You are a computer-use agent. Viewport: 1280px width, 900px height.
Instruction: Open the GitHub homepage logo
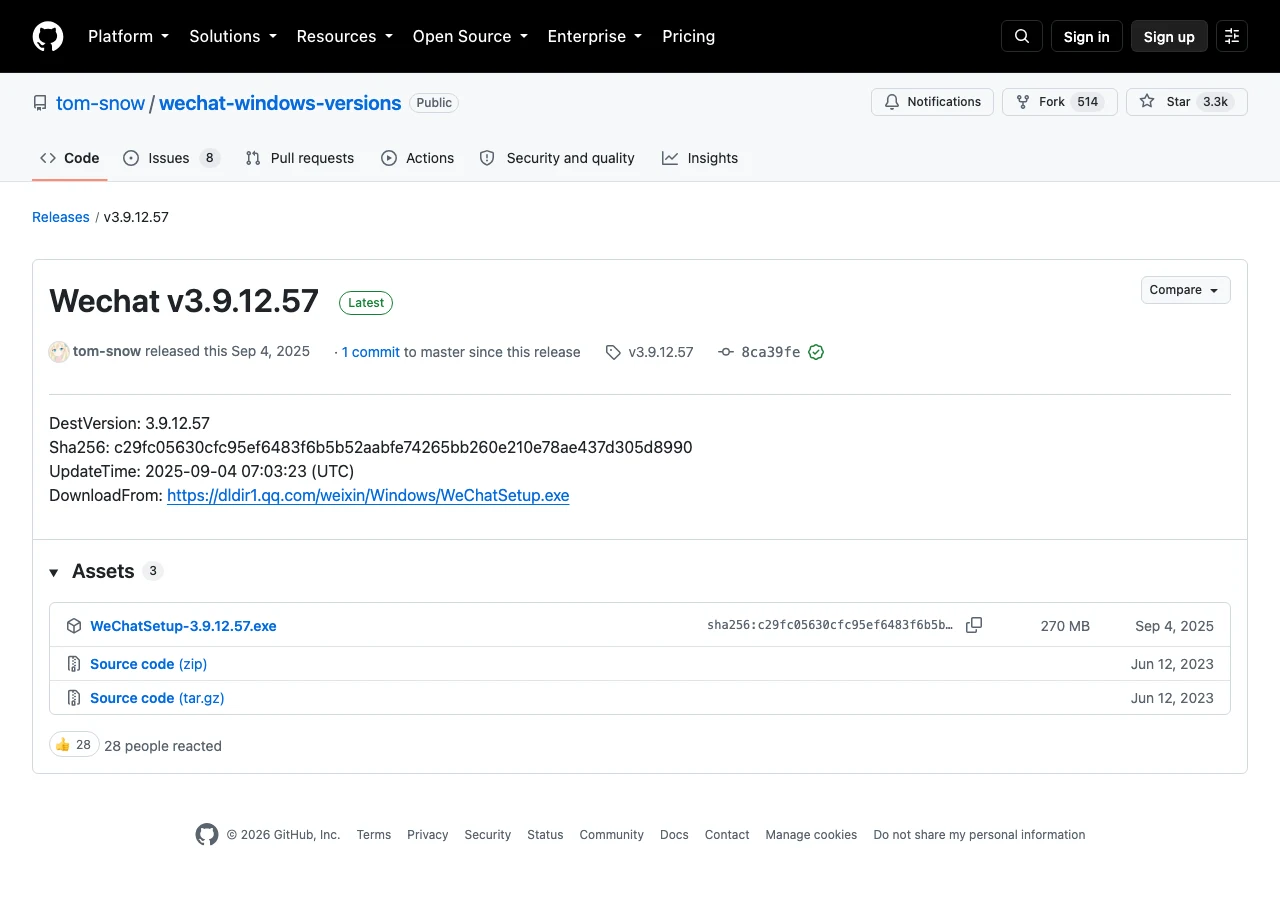pos(48,36)
